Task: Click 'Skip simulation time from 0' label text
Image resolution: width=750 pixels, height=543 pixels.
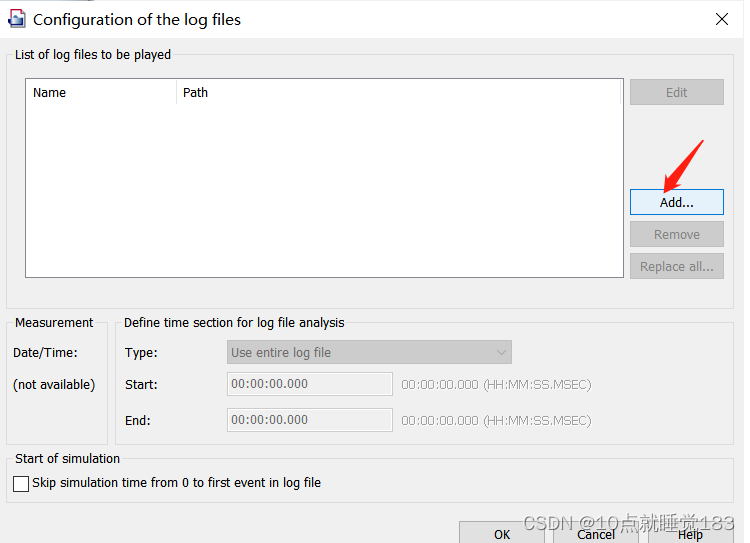Action: (110, 482)
